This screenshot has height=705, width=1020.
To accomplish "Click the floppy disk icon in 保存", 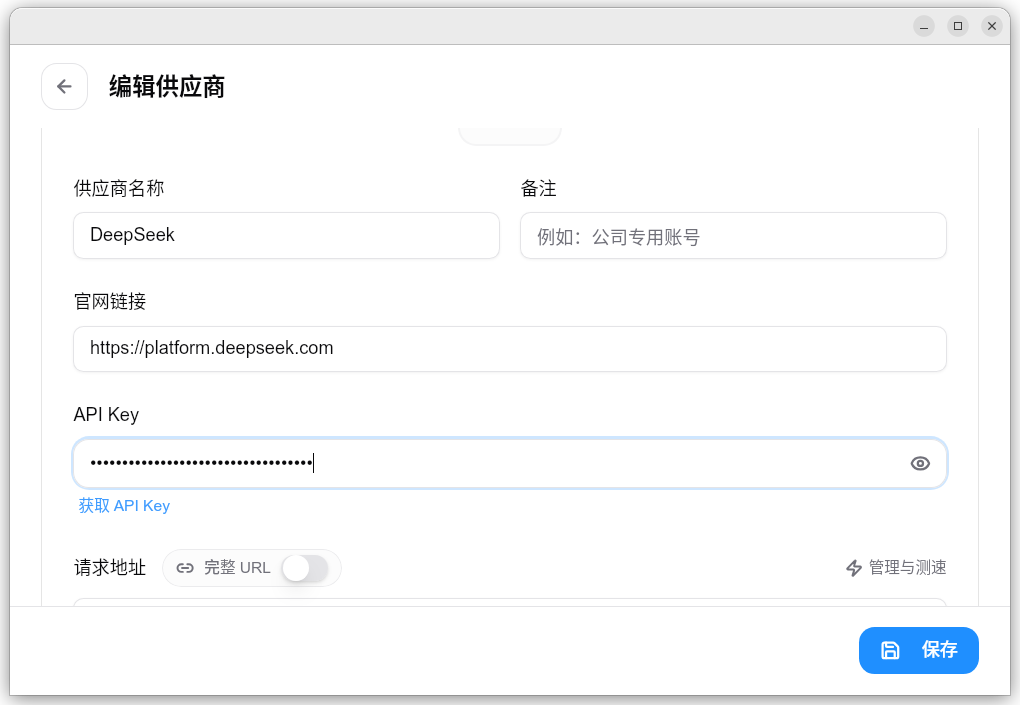I will tap(890, 650).
